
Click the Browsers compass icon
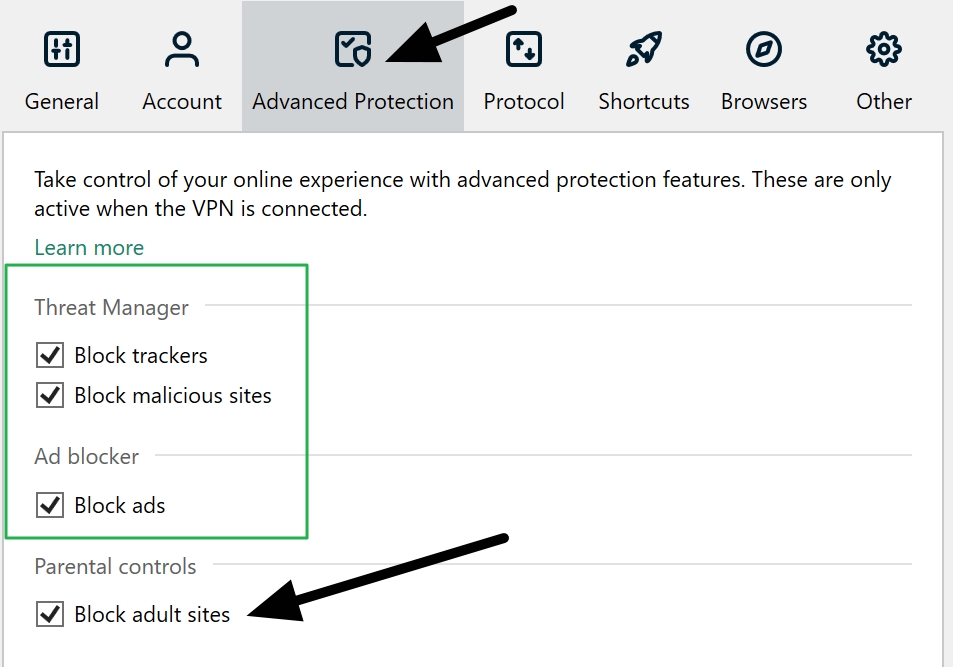[x=763, y=48]
